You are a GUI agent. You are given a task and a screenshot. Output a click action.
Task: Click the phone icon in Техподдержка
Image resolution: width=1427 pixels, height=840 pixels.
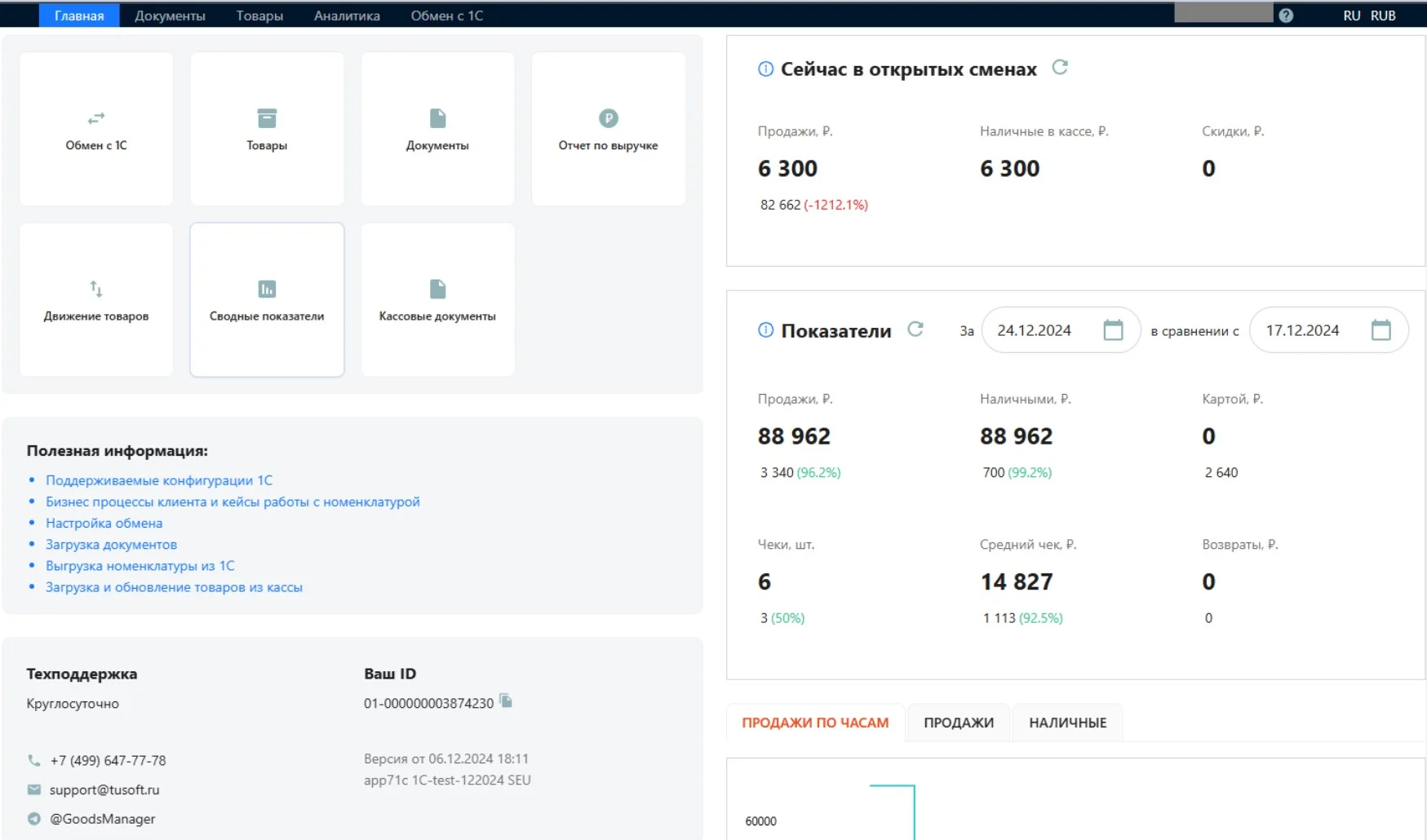(x=33, y=760)
